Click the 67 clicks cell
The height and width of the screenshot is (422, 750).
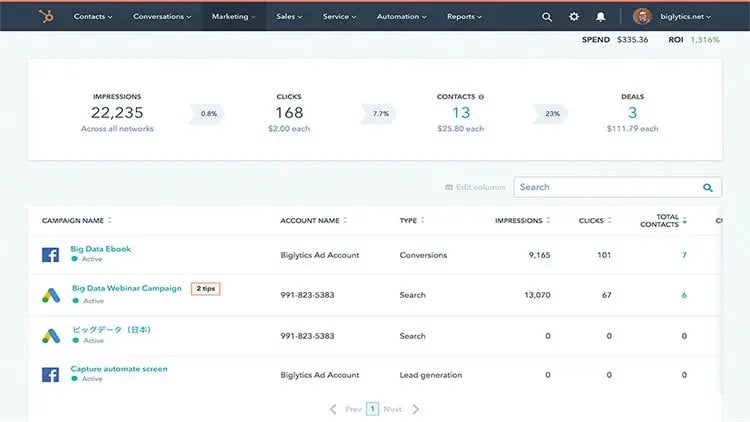pos(607,295)
